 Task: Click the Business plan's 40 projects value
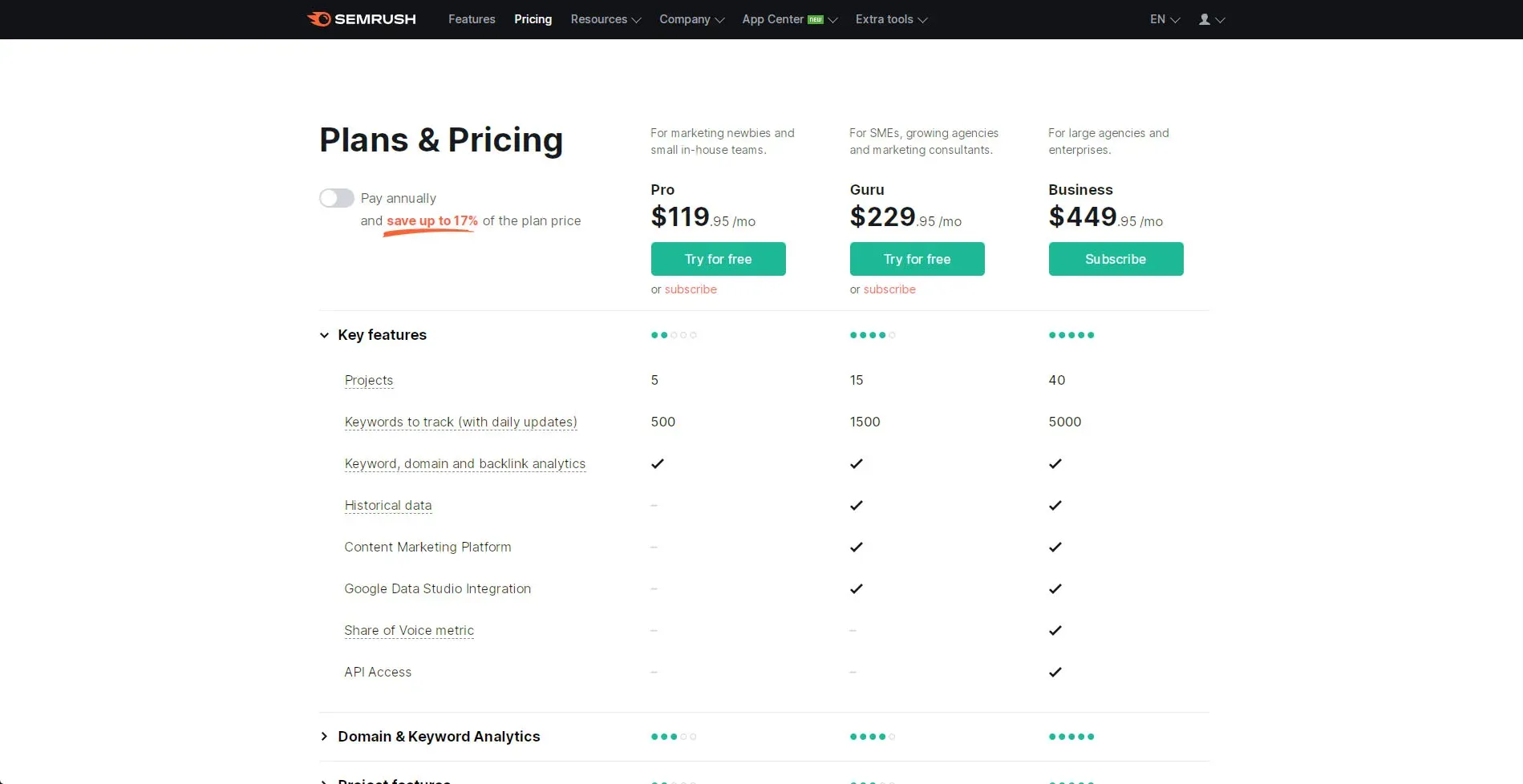(1057, 380)
